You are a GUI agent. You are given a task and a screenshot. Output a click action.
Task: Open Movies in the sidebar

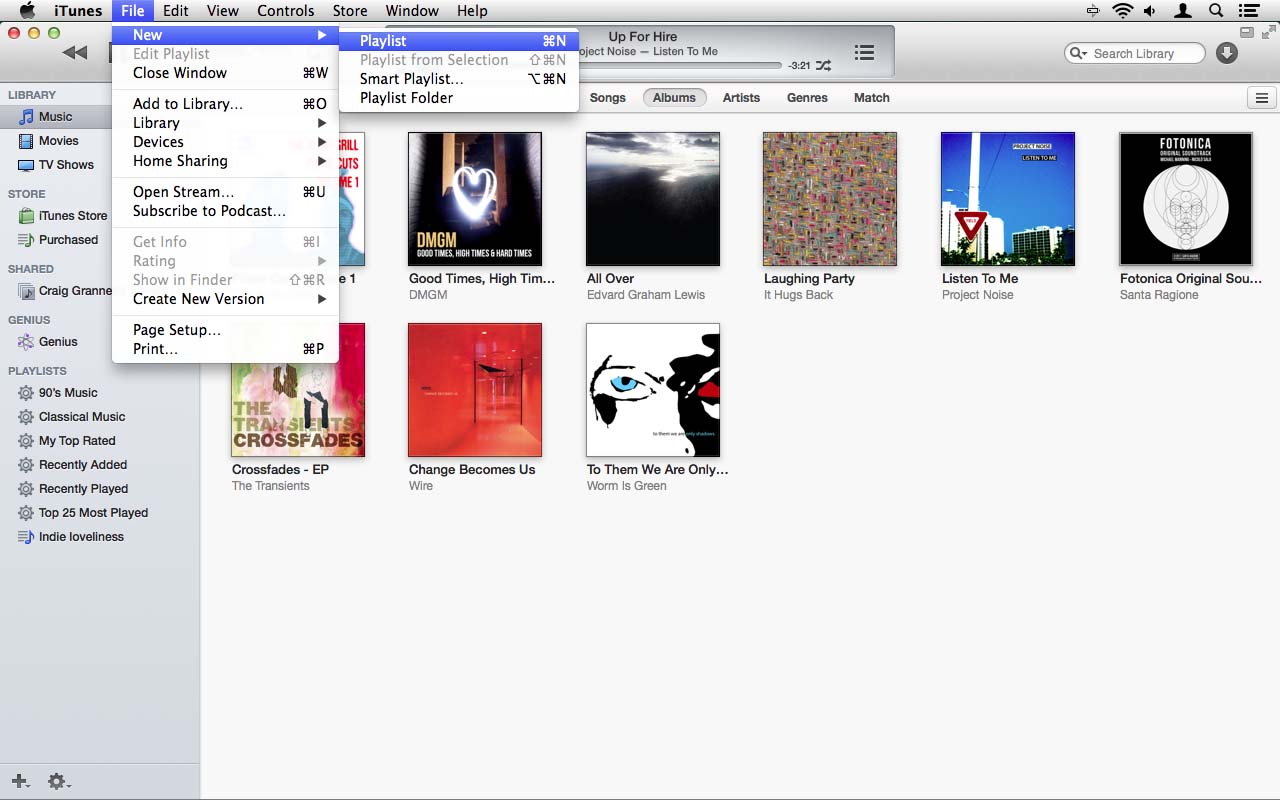click(x=58, y=141)
